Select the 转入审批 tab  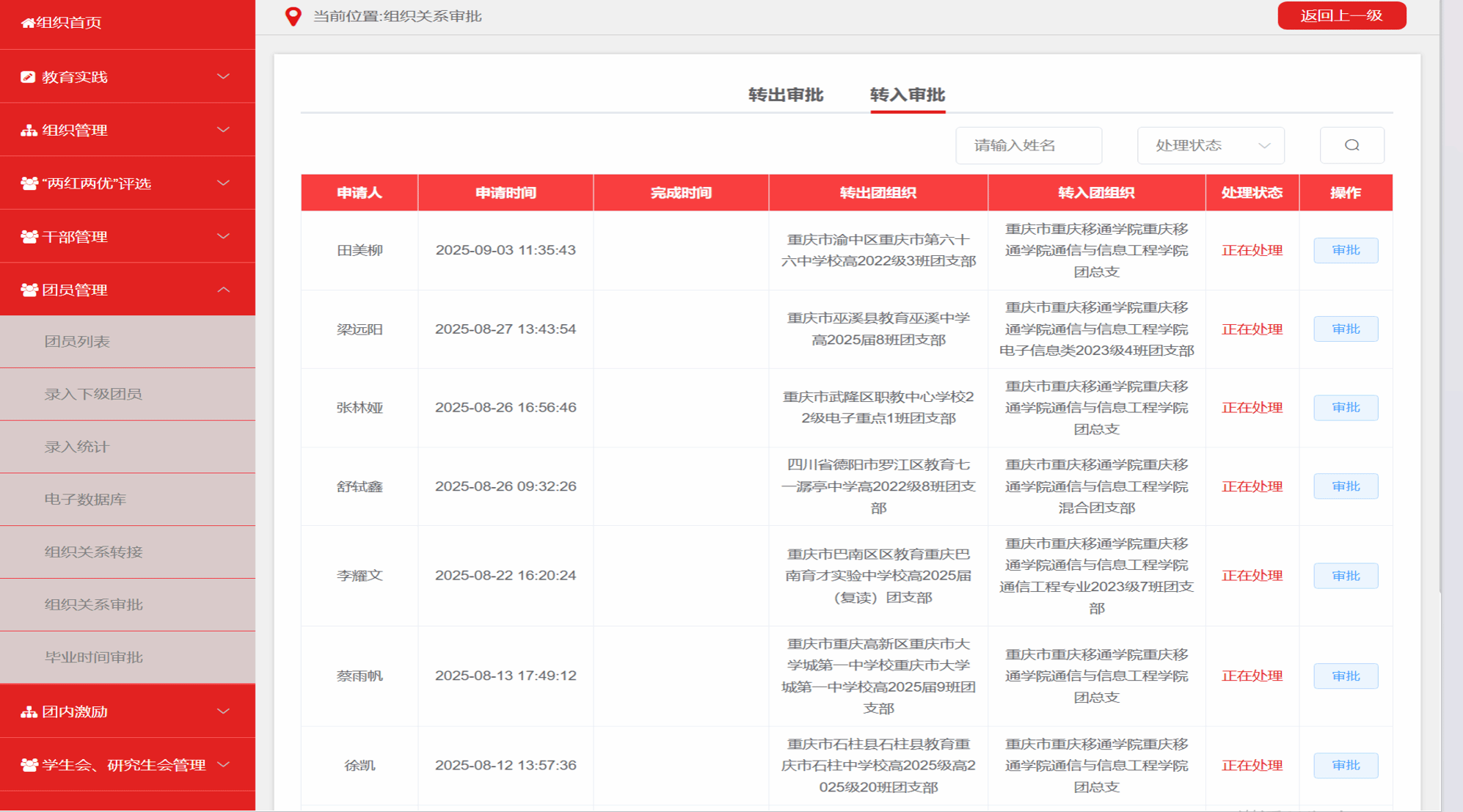coord(907,95)
